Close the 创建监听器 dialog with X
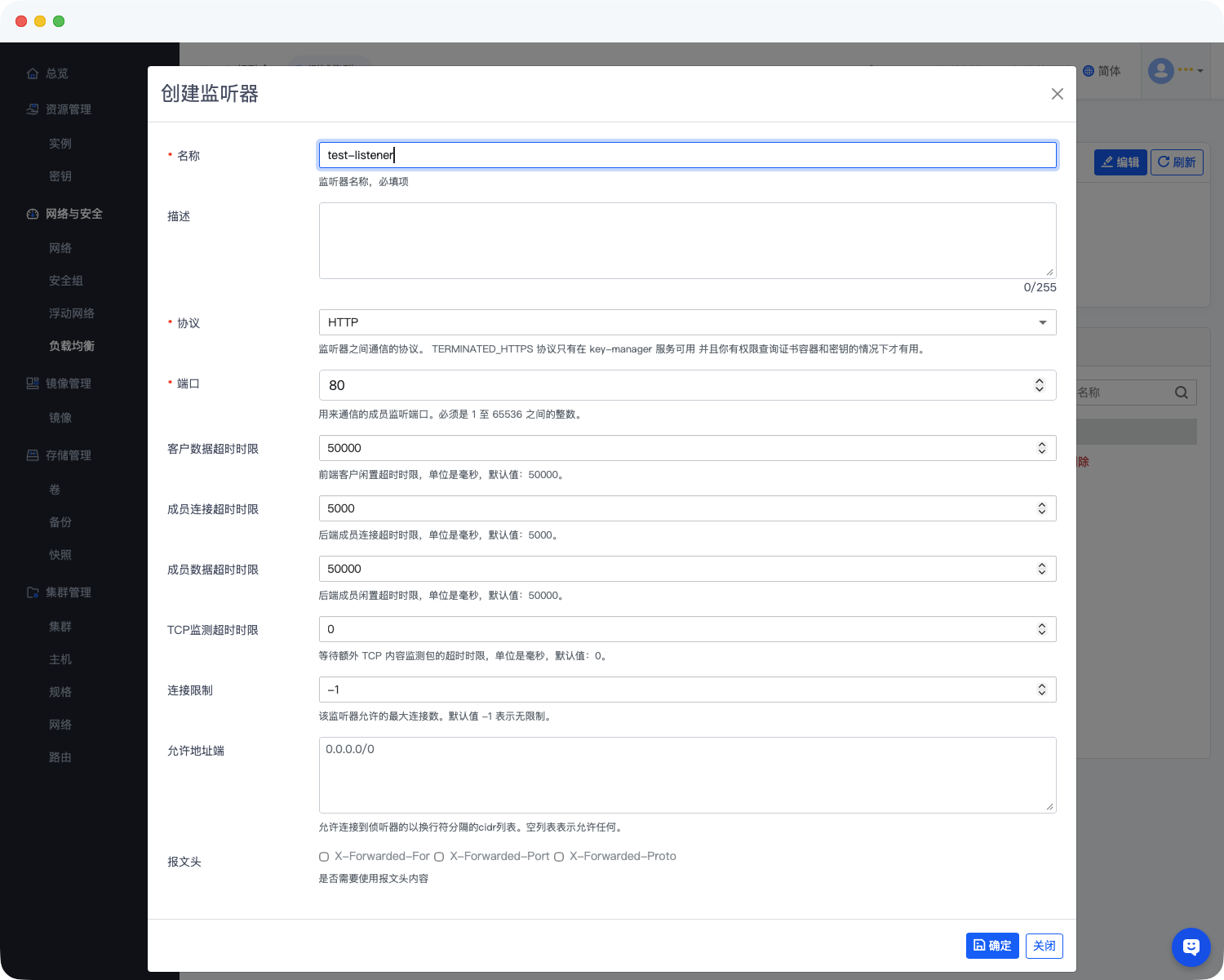The image size is (1224, 980). [x=1057, y=94]
